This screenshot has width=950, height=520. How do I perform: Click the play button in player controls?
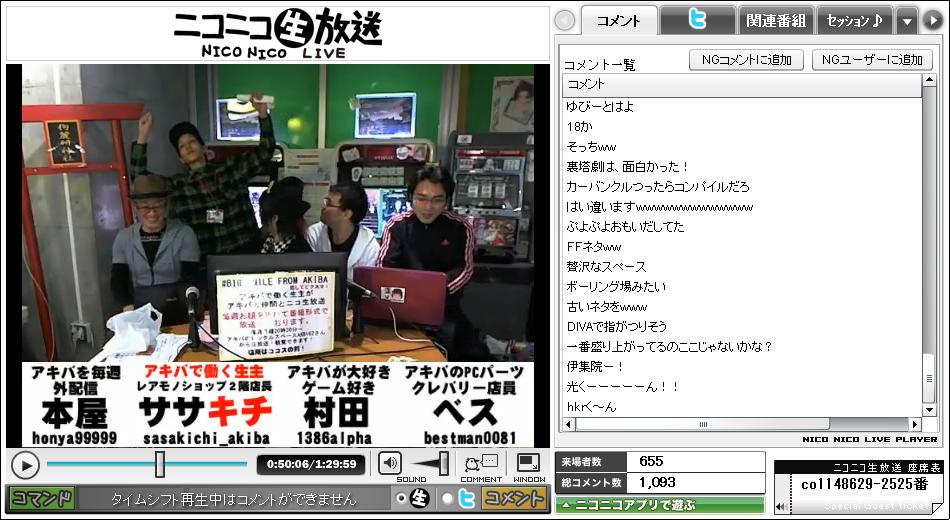[x=25, y=465]
